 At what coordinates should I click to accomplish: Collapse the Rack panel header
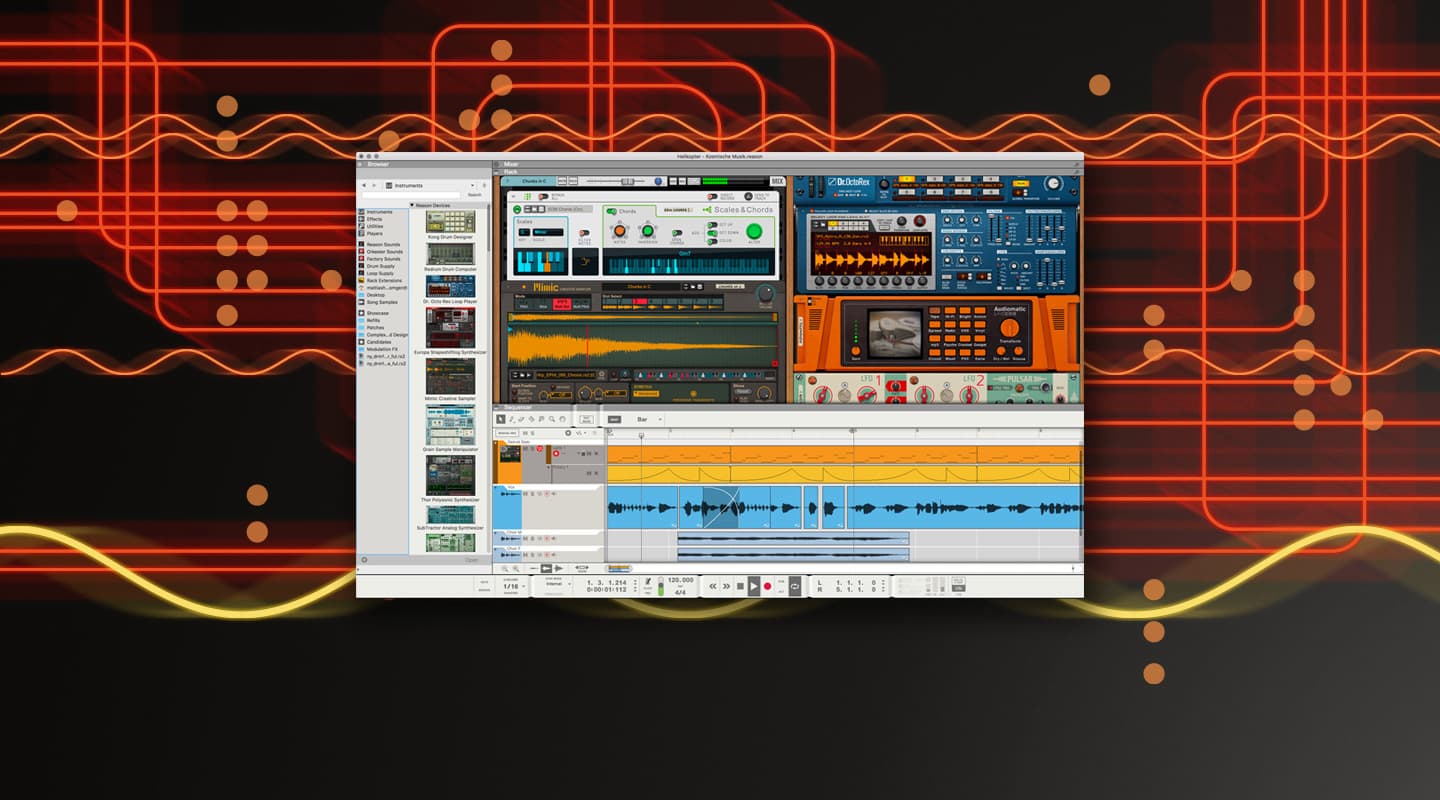(497, 172)
